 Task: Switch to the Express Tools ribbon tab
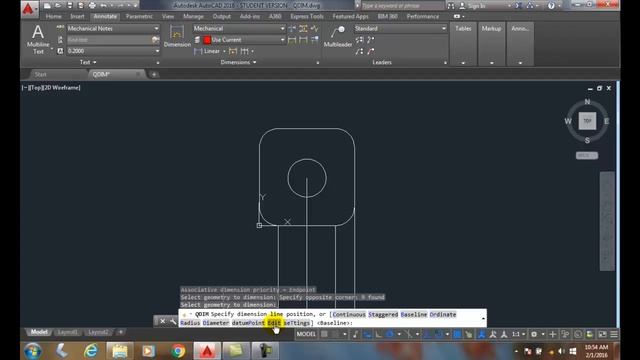307,16
